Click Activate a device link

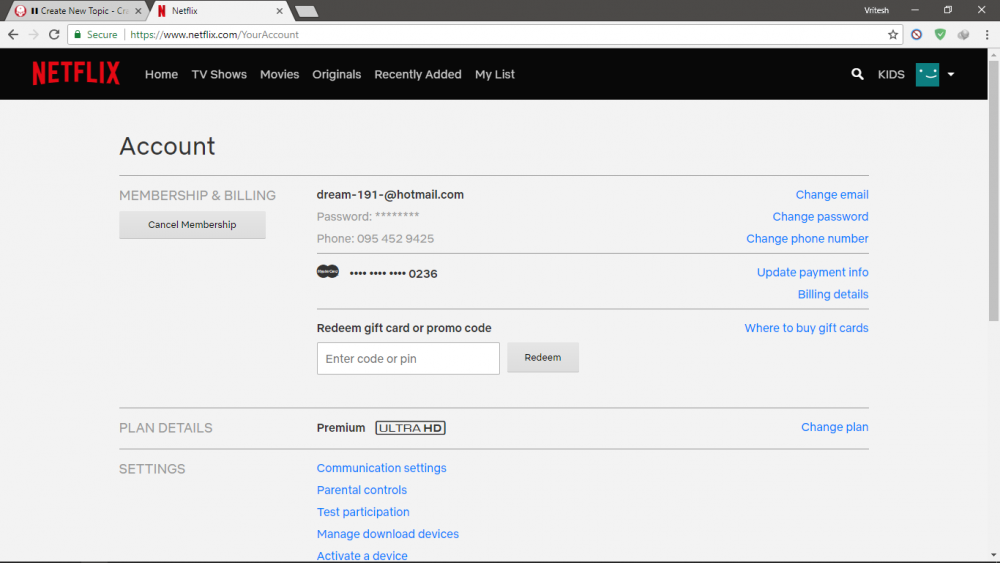pos(362,555)
